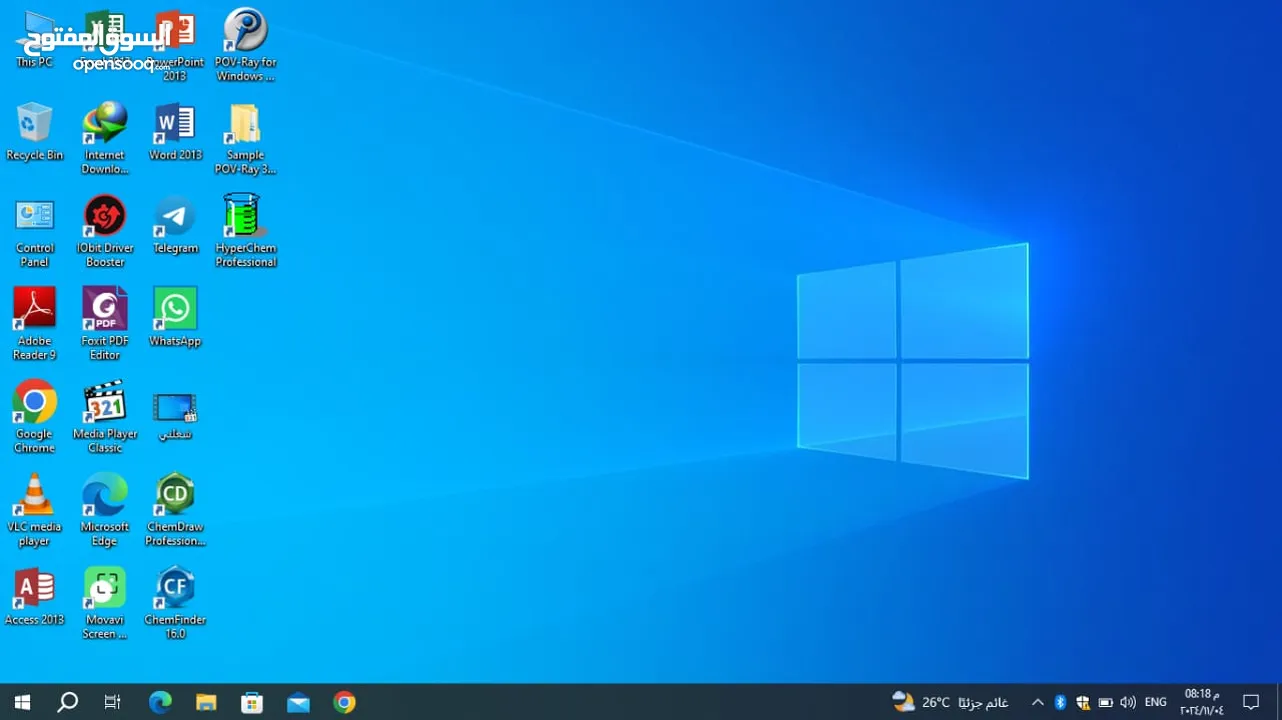The height and width of the screenshot is (720, 1282).
Task: Open the clock and calendar flyout
Action: [1202, 702]
